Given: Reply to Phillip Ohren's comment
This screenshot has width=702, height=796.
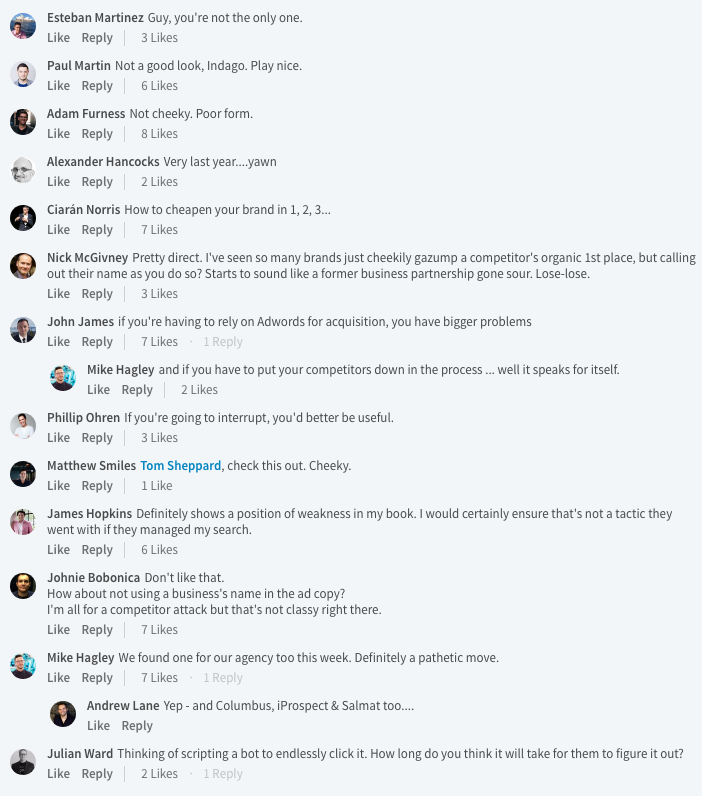Looking at the screenshot, I should [97, 438].
